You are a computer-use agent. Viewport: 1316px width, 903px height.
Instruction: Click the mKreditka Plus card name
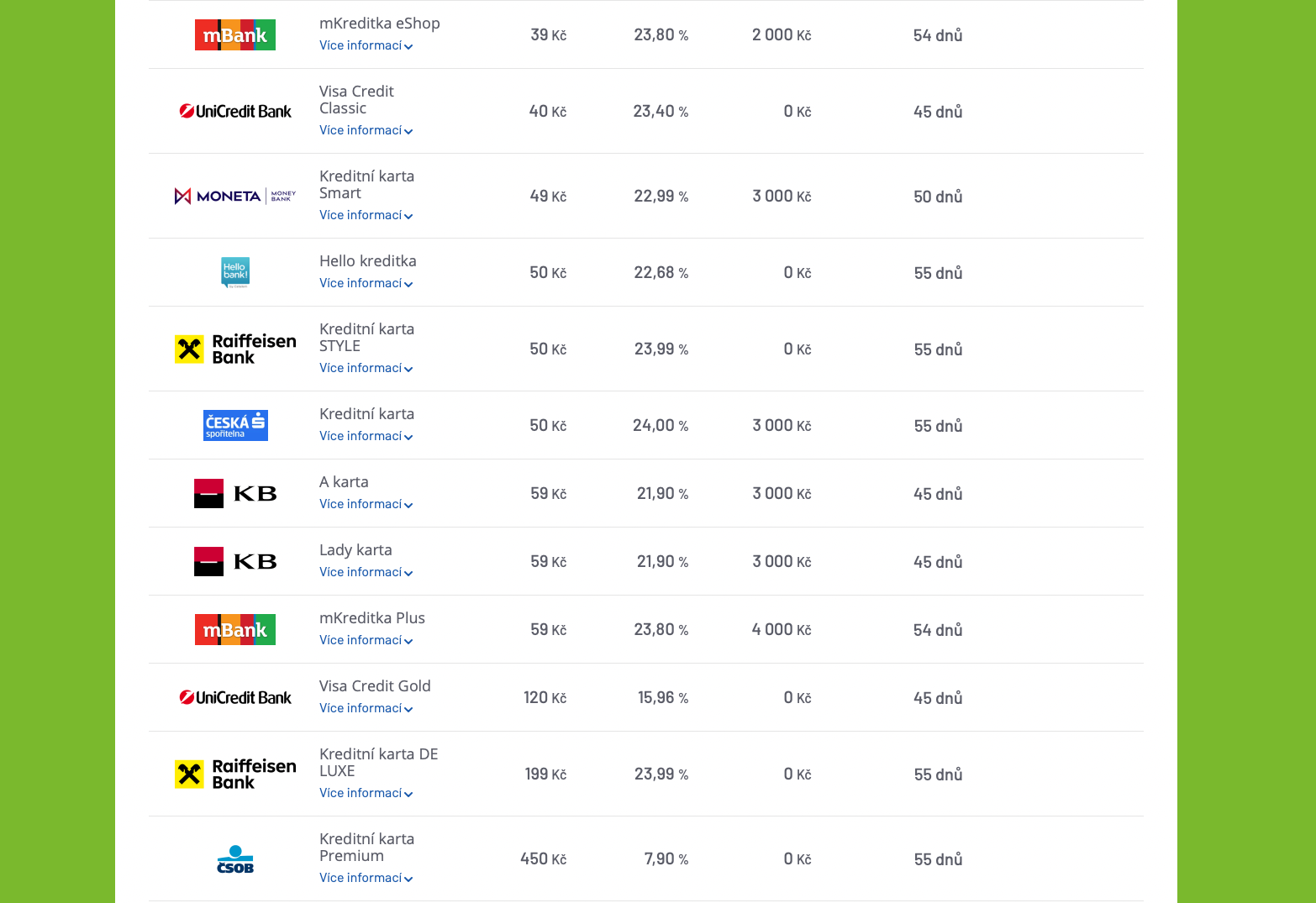(x=372, y=618)
